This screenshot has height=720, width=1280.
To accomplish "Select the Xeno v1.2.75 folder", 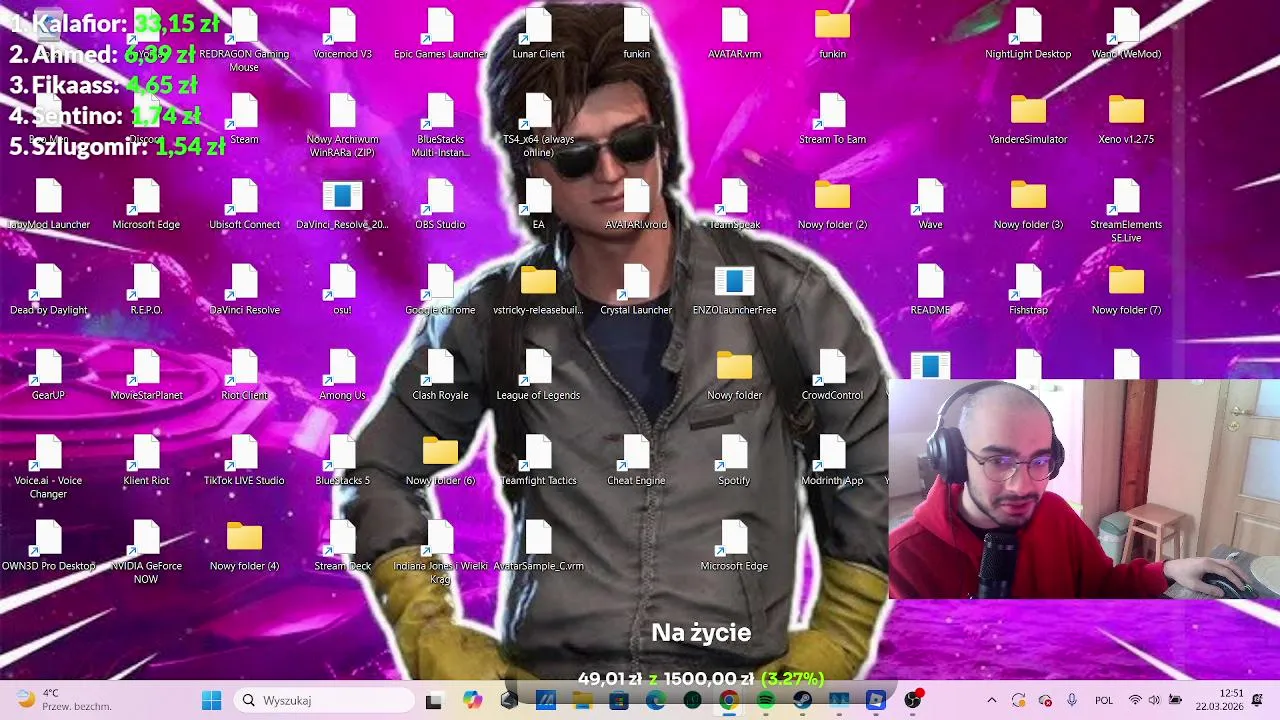I will pos(1126,120).
